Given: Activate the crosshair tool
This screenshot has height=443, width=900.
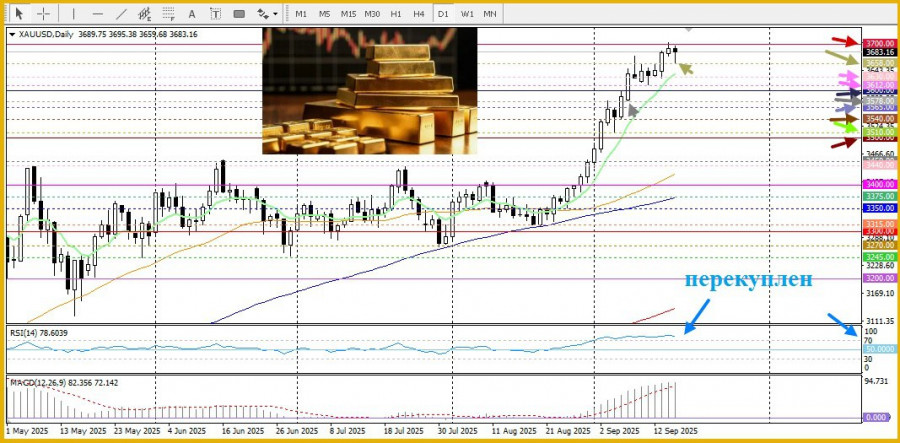Looking at the screenshot, I should coord(44,14).
